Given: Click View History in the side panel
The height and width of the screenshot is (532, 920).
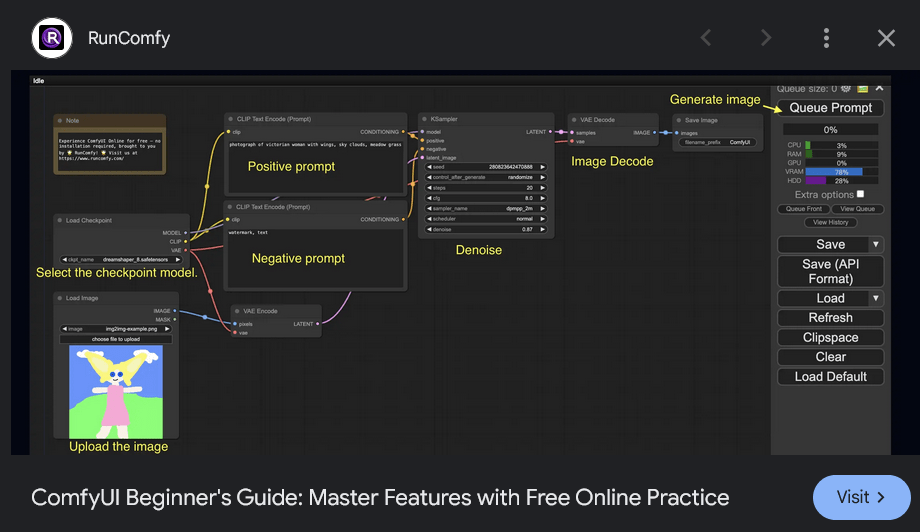Looking at the screenshot, I should pyautogui.click(x=830, y=222).
